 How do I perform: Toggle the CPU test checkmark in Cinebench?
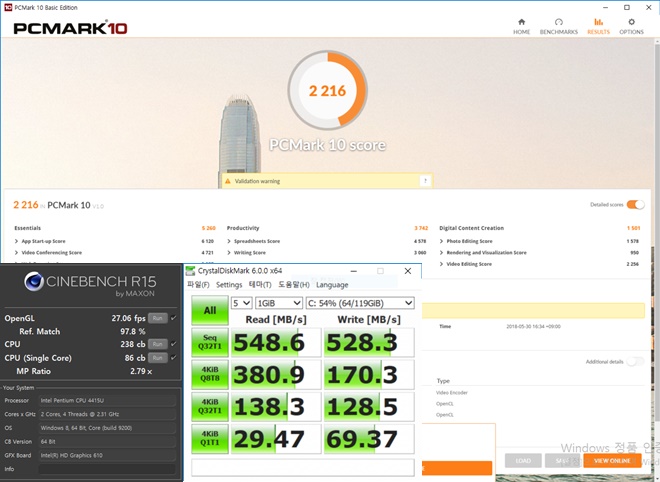tap(173, 344)
